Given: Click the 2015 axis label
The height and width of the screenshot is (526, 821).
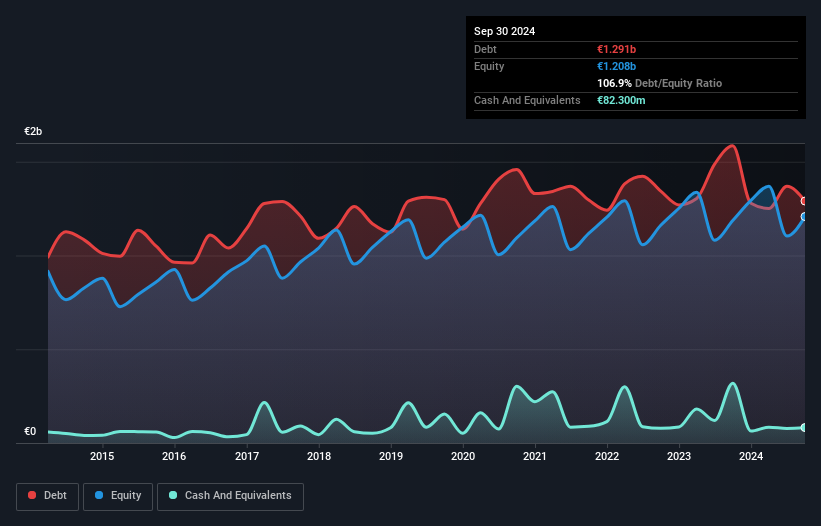Looking at the screenshot, I should (x=102, y=456).
